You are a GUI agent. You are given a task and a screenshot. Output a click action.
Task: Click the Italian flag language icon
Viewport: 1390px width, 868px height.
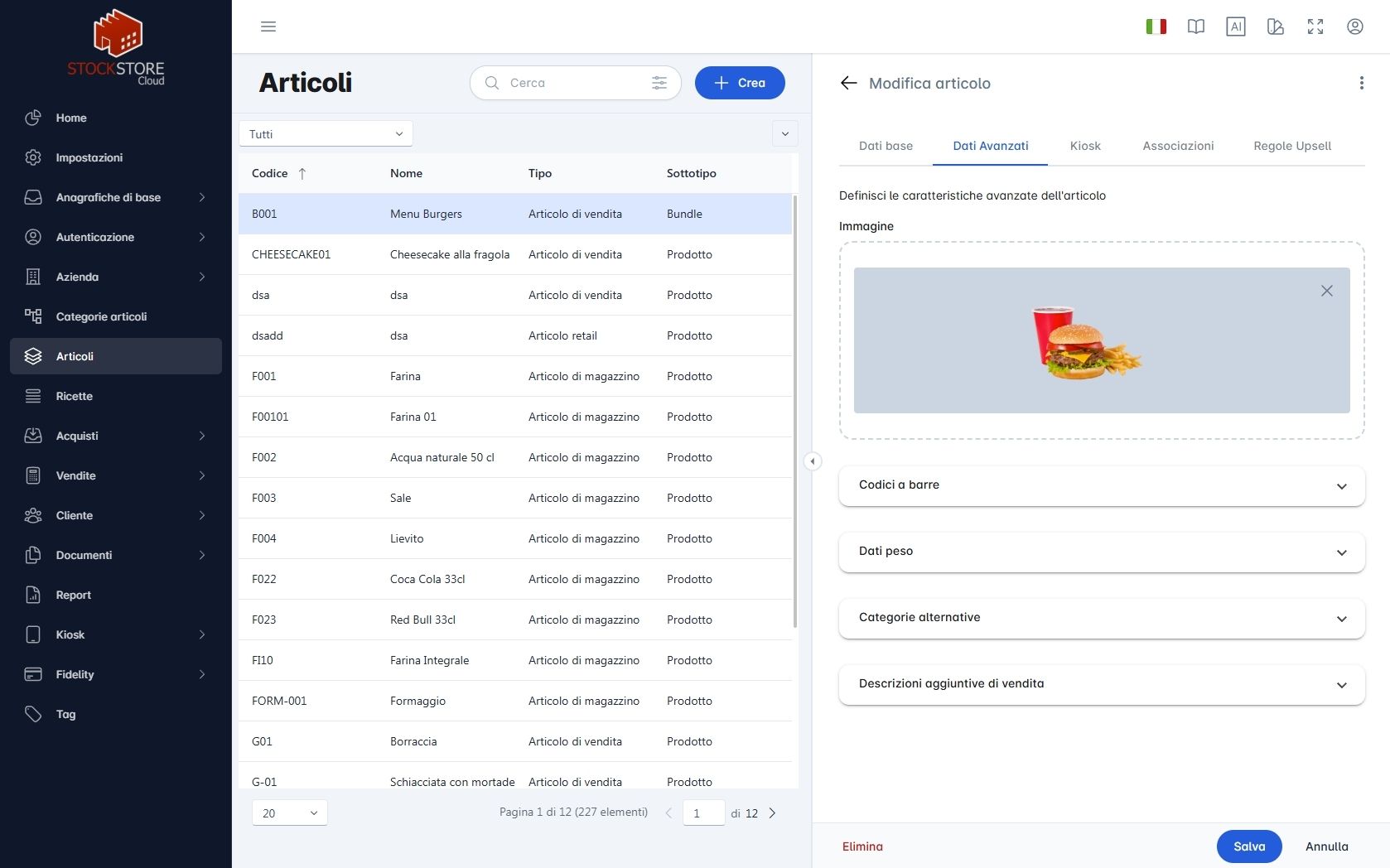(x=1156, y=27)
